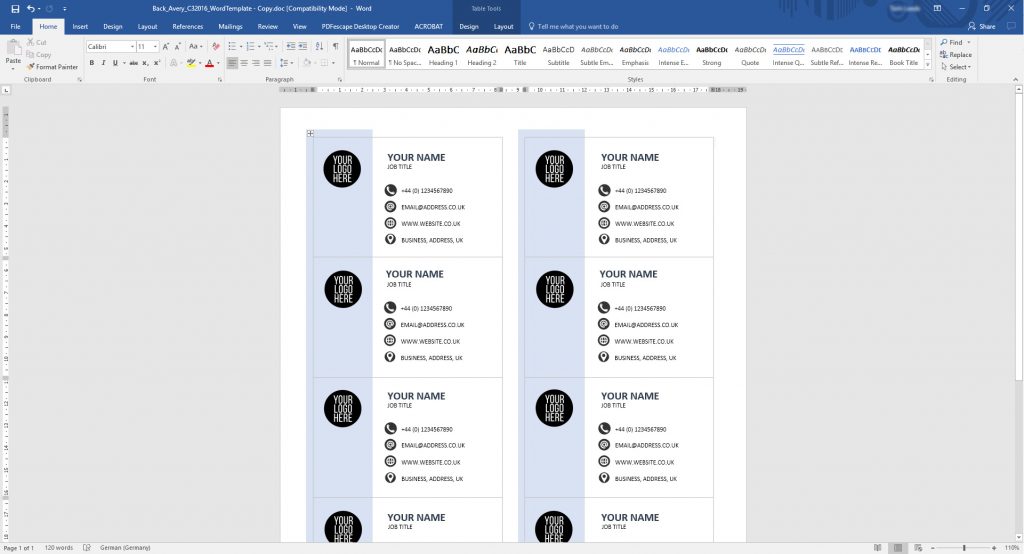Screen dimensions: 1024x554
Task: Toggle show paragraph marks
Action: coord(336,46)
